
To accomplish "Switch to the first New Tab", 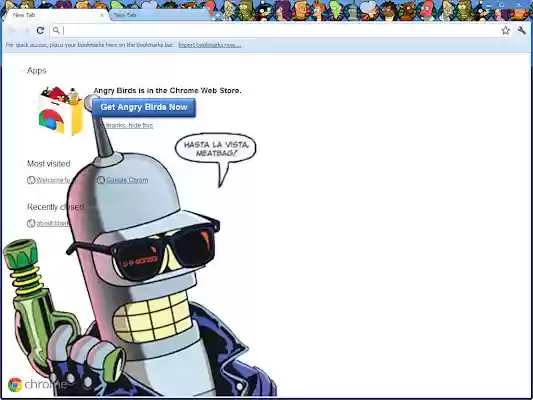I will coord(56,15).
